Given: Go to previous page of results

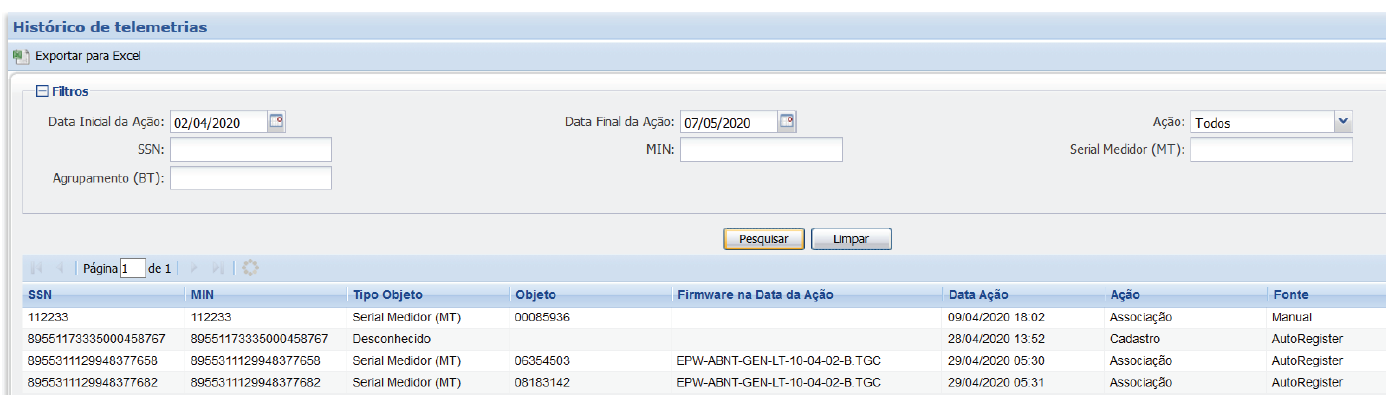Looking at the screenshot, I should pyautogui.click(x=60, y=268).
